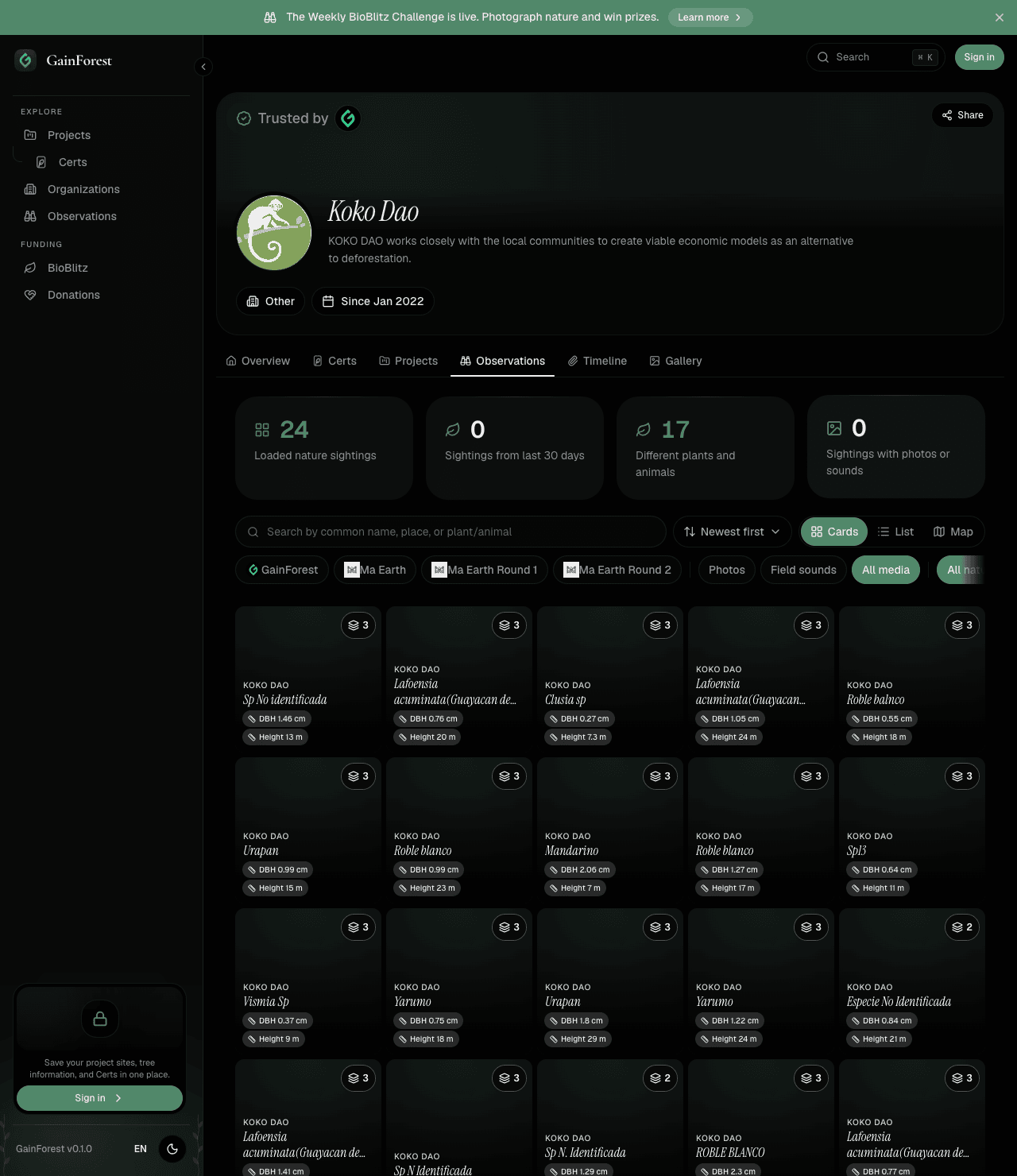This screenshot has width=1017, height=1176.
Task: Click the lock icon in the sidebar promo
Action: 100,1019
